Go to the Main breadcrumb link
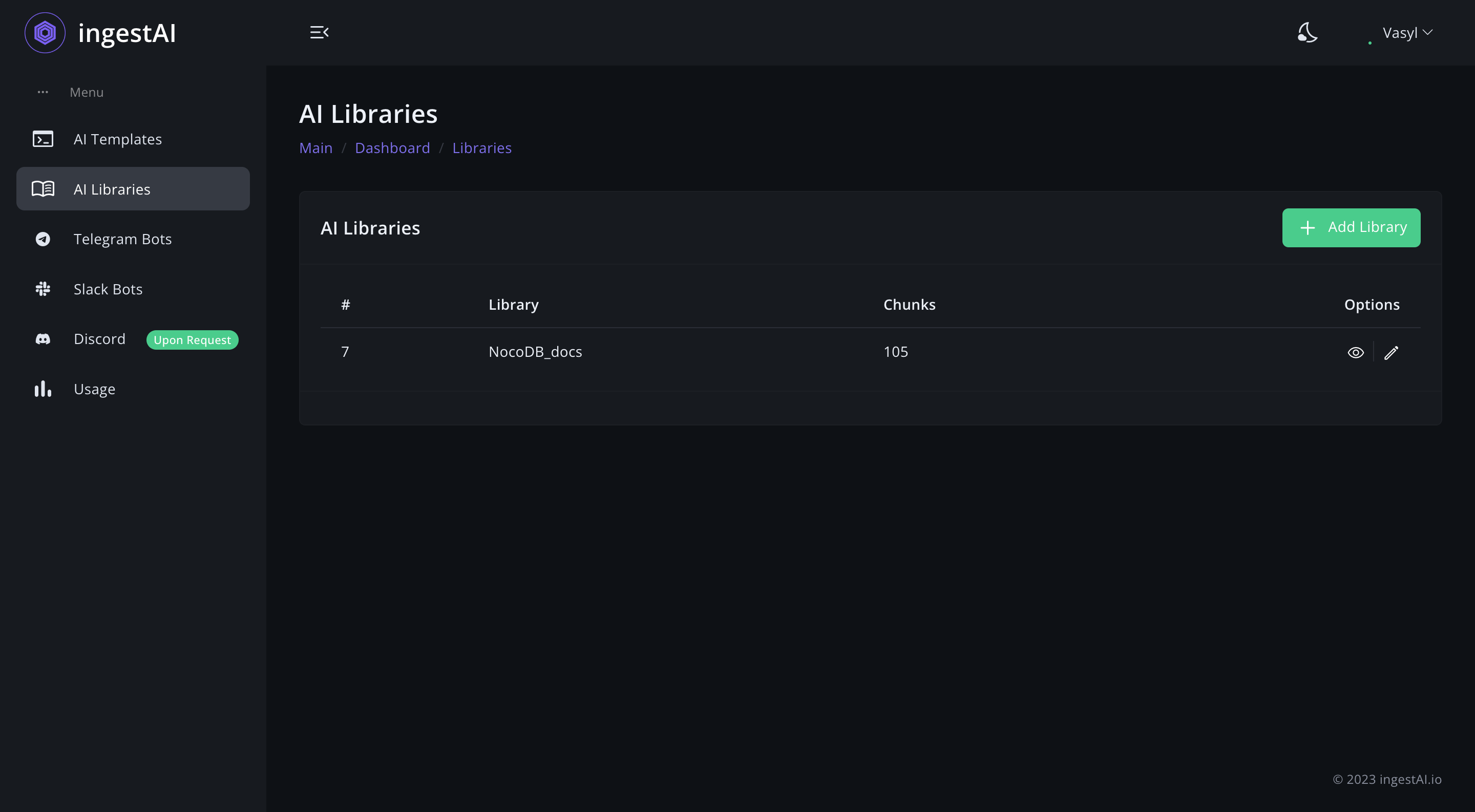This screenshot has height=812, width=1475. coord(315,148)
